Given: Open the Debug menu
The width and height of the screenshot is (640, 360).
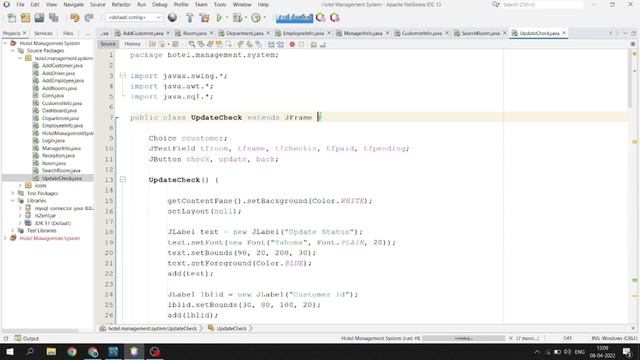Looking at the screenshot, I should click(x=160, y=4).
